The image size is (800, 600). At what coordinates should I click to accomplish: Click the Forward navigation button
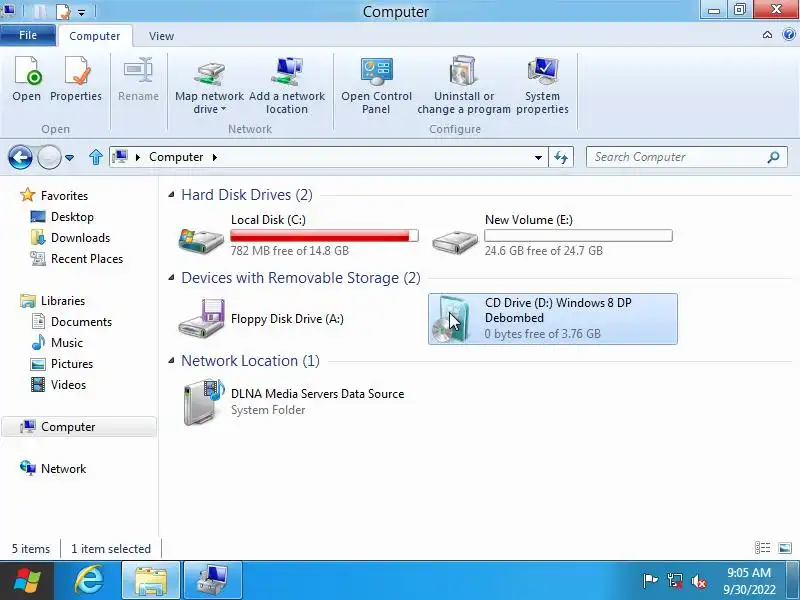pyautogui.click(x=49, y=157)
